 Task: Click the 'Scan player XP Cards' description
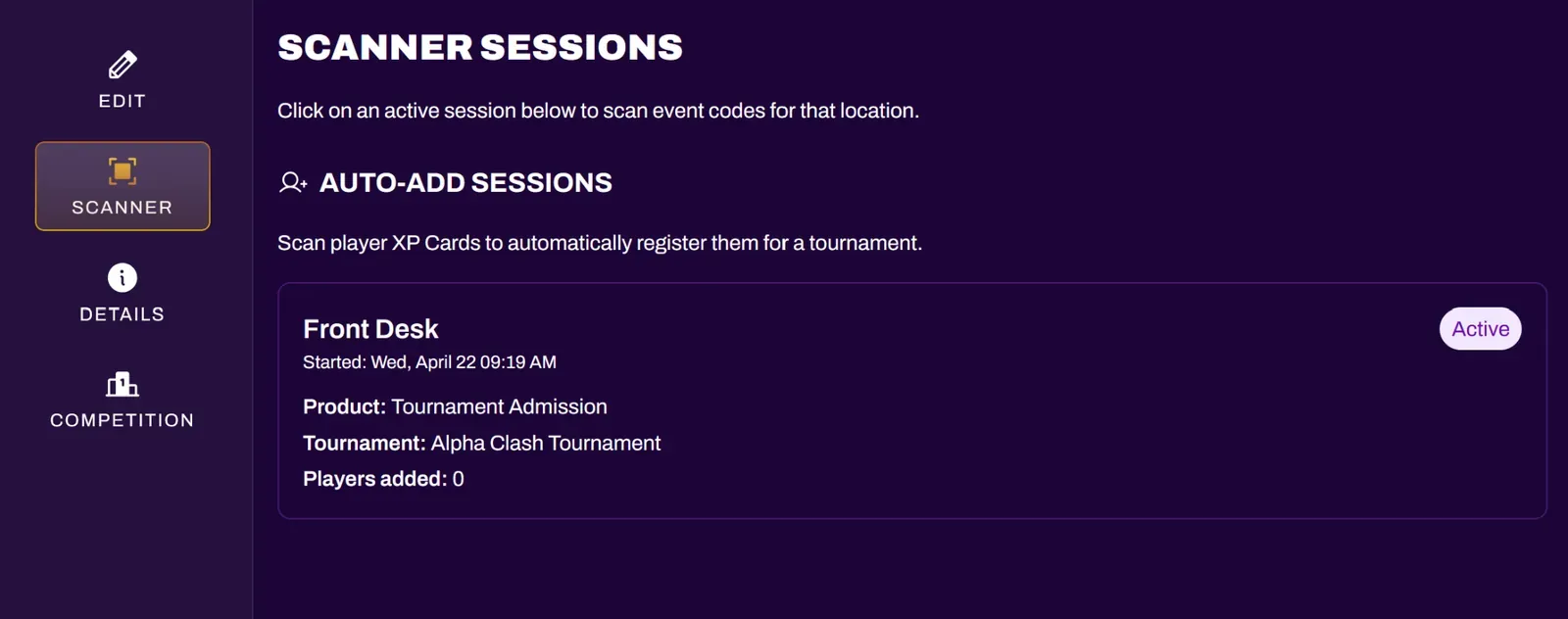pyautogui.click(x=599, y=243)
